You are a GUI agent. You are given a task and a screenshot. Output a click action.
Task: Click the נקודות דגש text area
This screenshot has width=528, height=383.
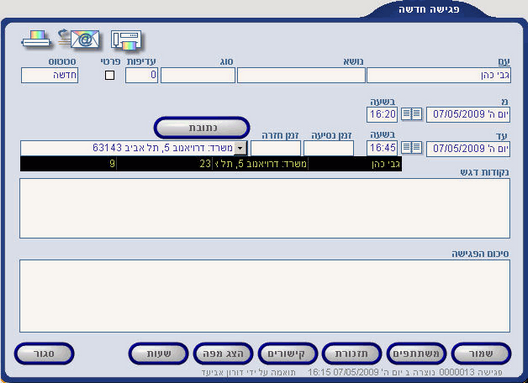click(265, 209)
